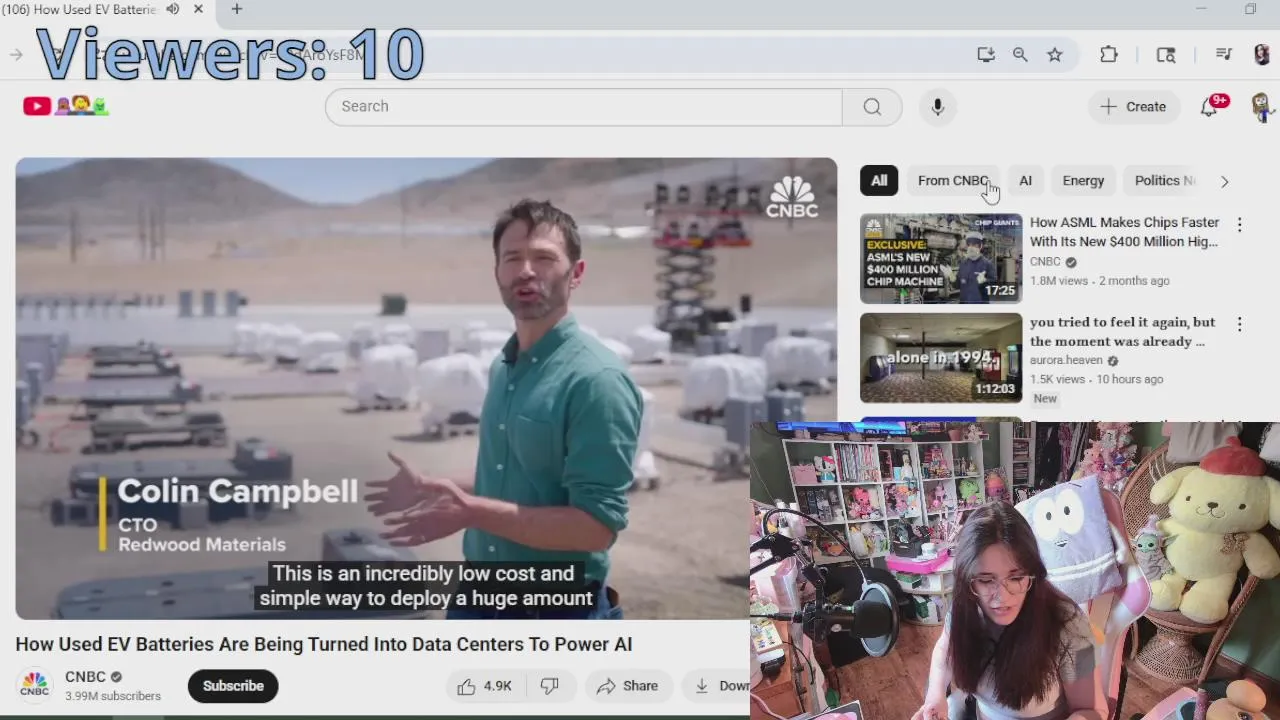This screenshot has height=720, width=1280.
Task: Dislike the video with thumbs down
Action: [x=549, y=686]
